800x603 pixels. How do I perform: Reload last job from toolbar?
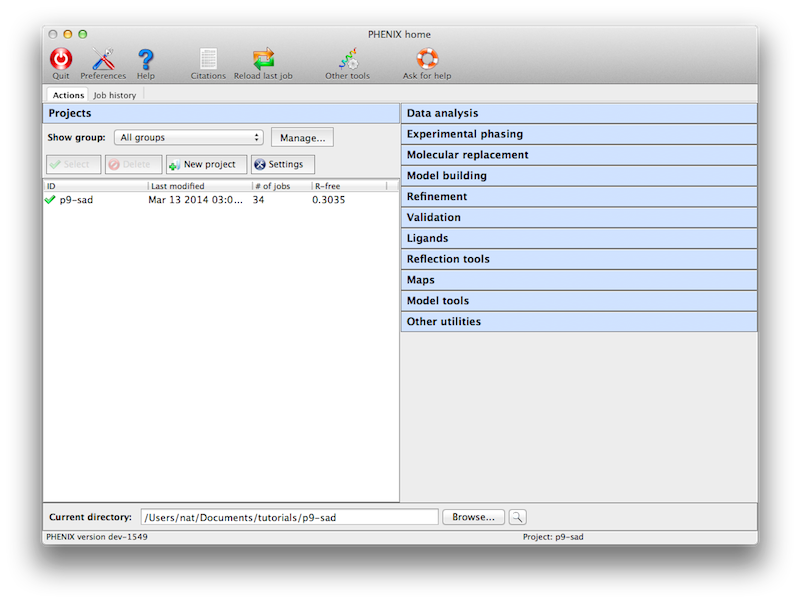tap(263, 59)
